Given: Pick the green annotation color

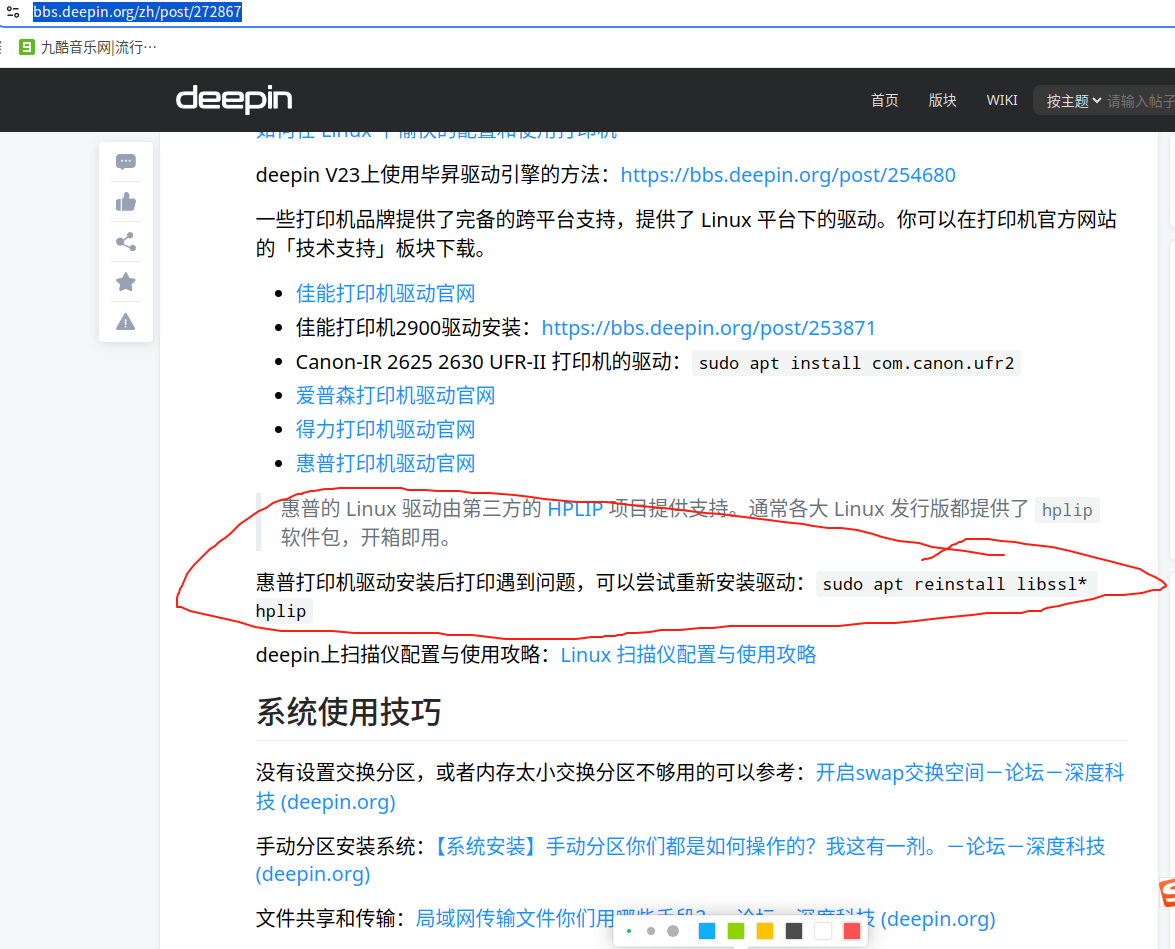Looking at the screenshot, I should click(736, 931).
